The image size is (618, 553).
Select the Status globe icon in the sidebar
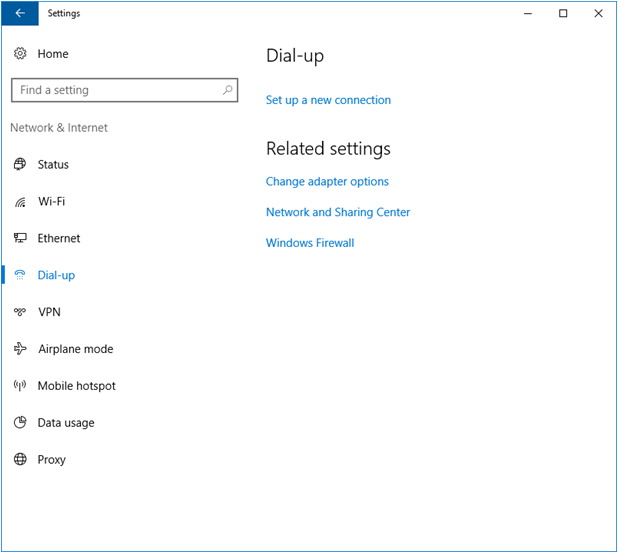[20, 165]
